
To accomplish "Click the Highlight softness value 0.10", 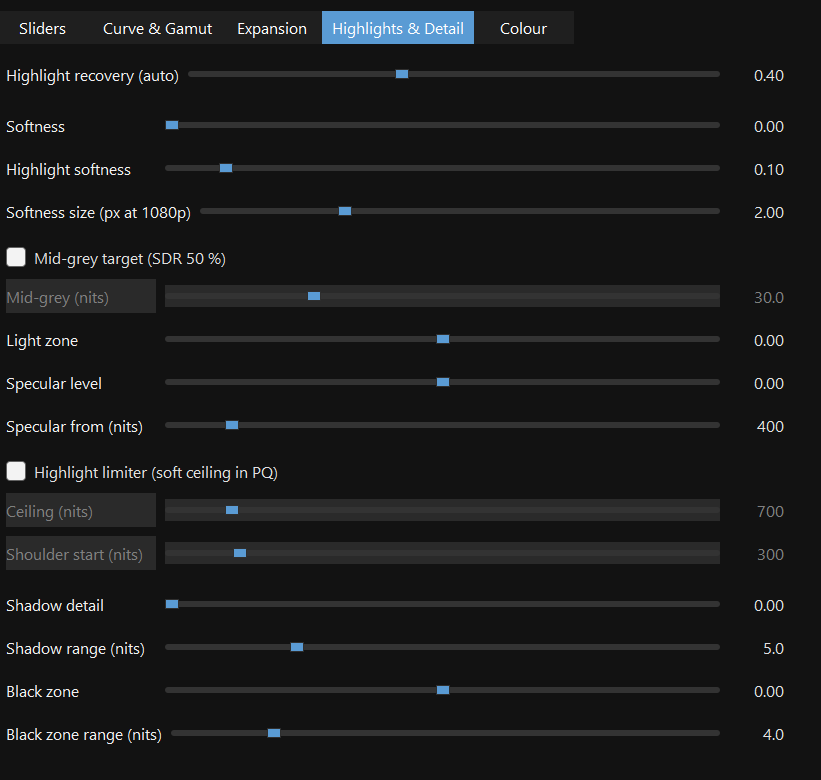I will tap(769, 170).
